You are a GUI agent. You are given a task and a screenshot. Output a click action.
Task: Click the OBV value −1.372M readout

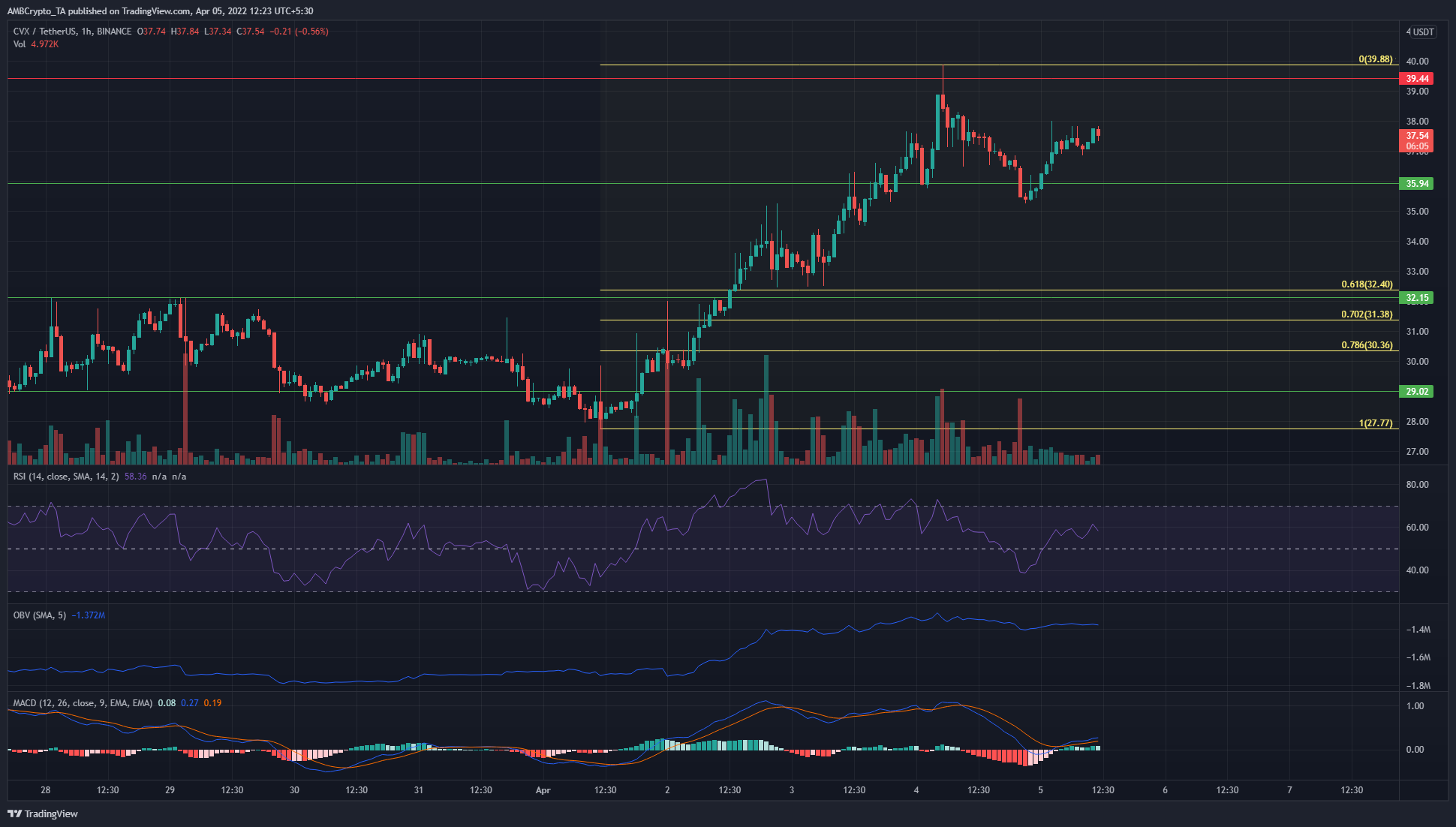[89, 615]
